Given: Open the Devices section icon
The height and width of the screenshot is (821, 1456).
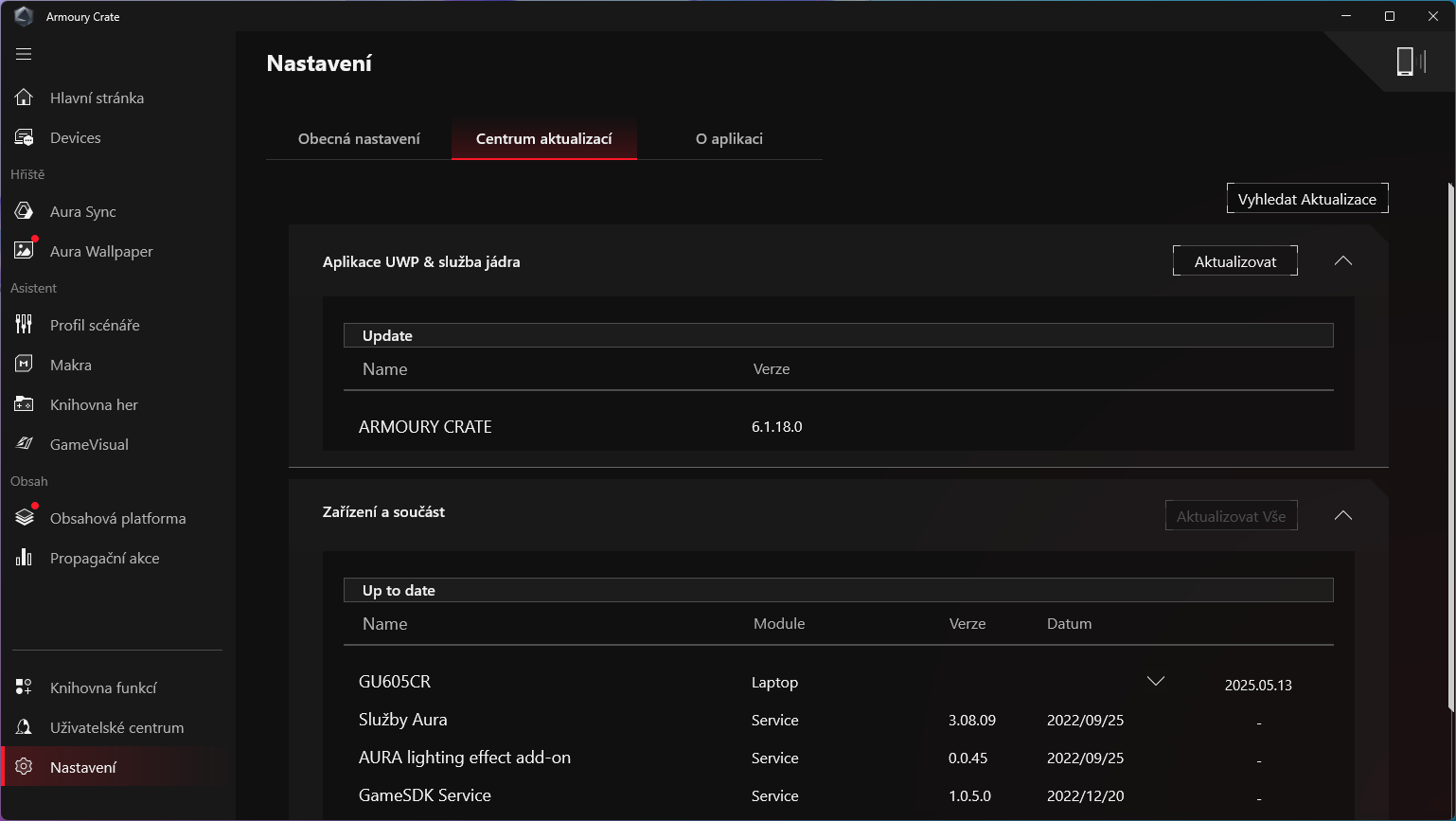Looking at the screenshot, I should (x=24, y=137).
